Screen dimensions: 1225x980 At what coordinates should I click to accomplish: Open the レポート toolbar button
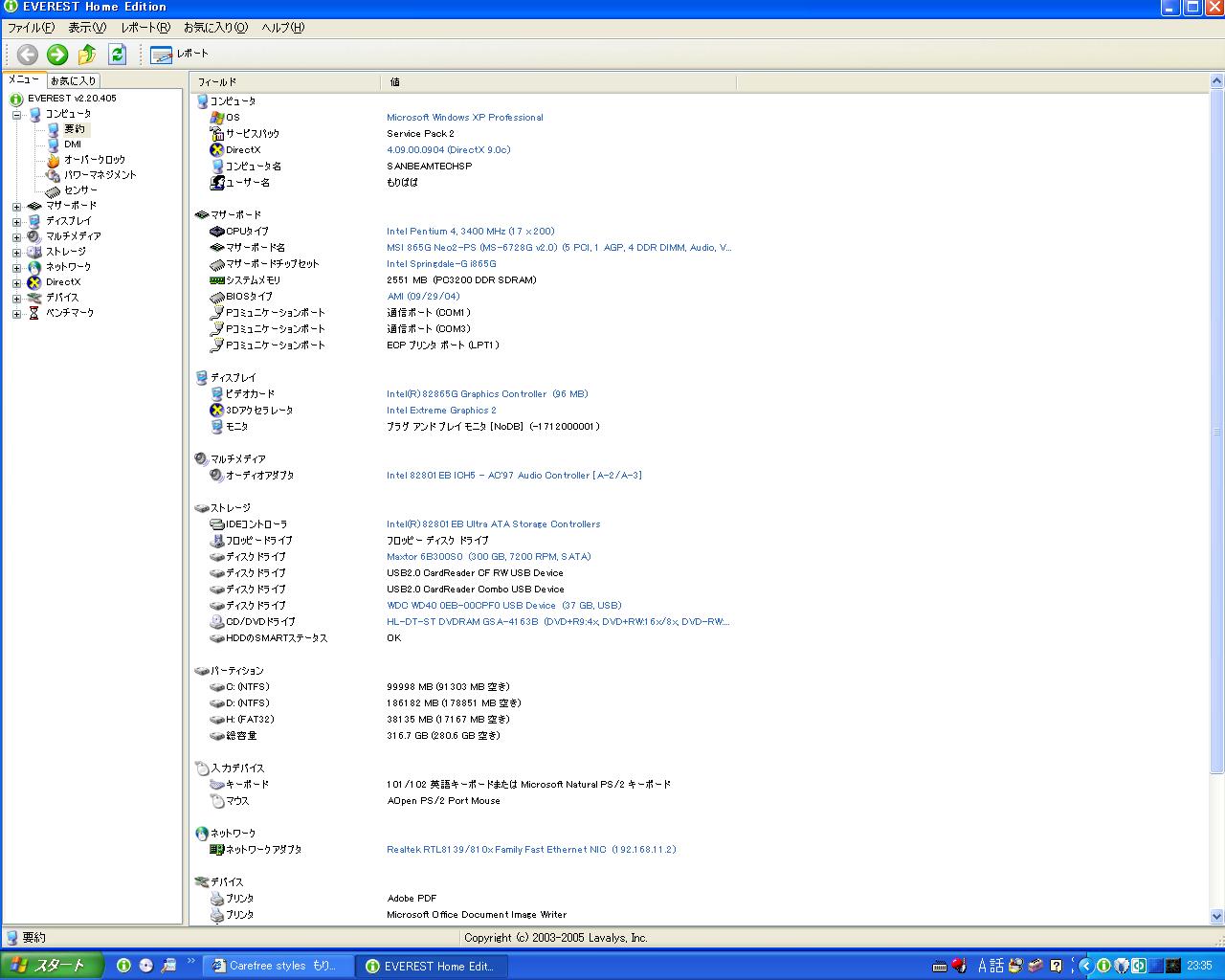[x=179, y=55]
